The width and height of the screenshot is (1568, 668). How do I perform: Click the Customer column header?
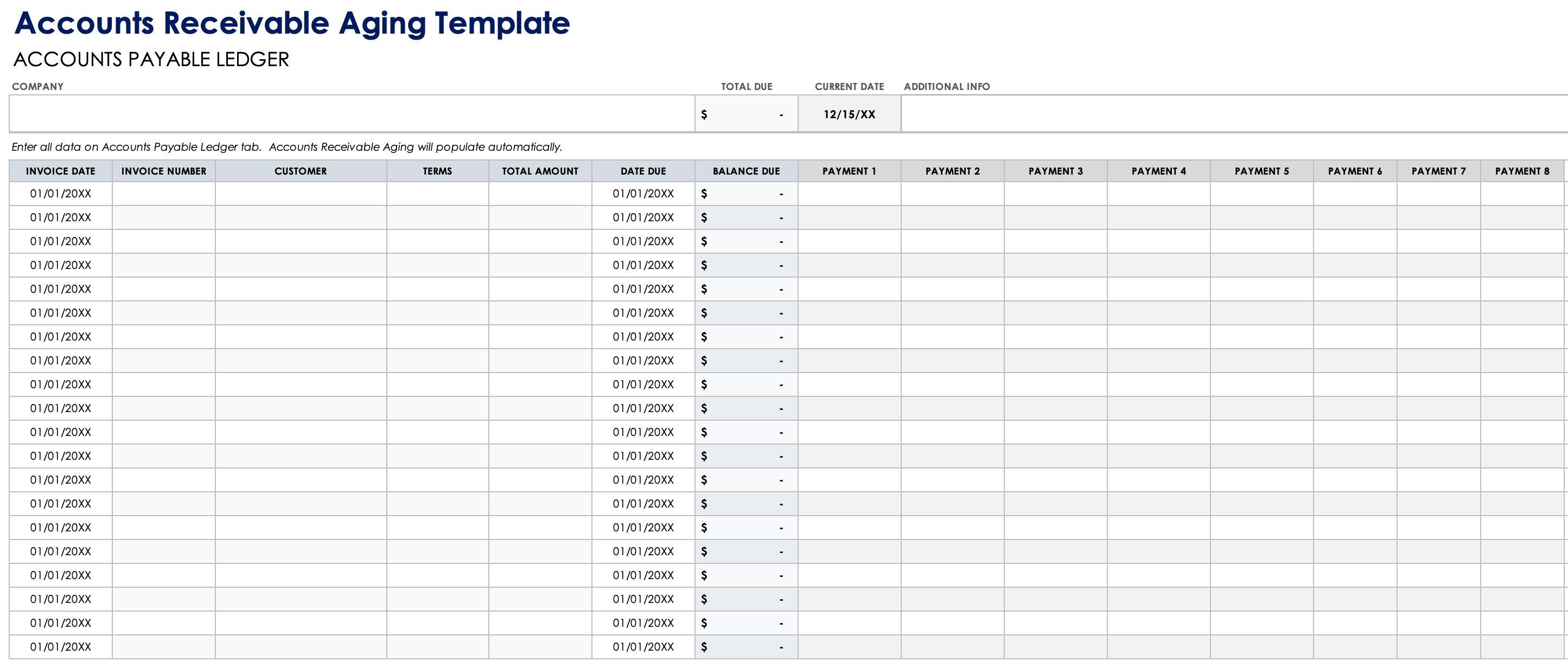click(x=301, y=171)
